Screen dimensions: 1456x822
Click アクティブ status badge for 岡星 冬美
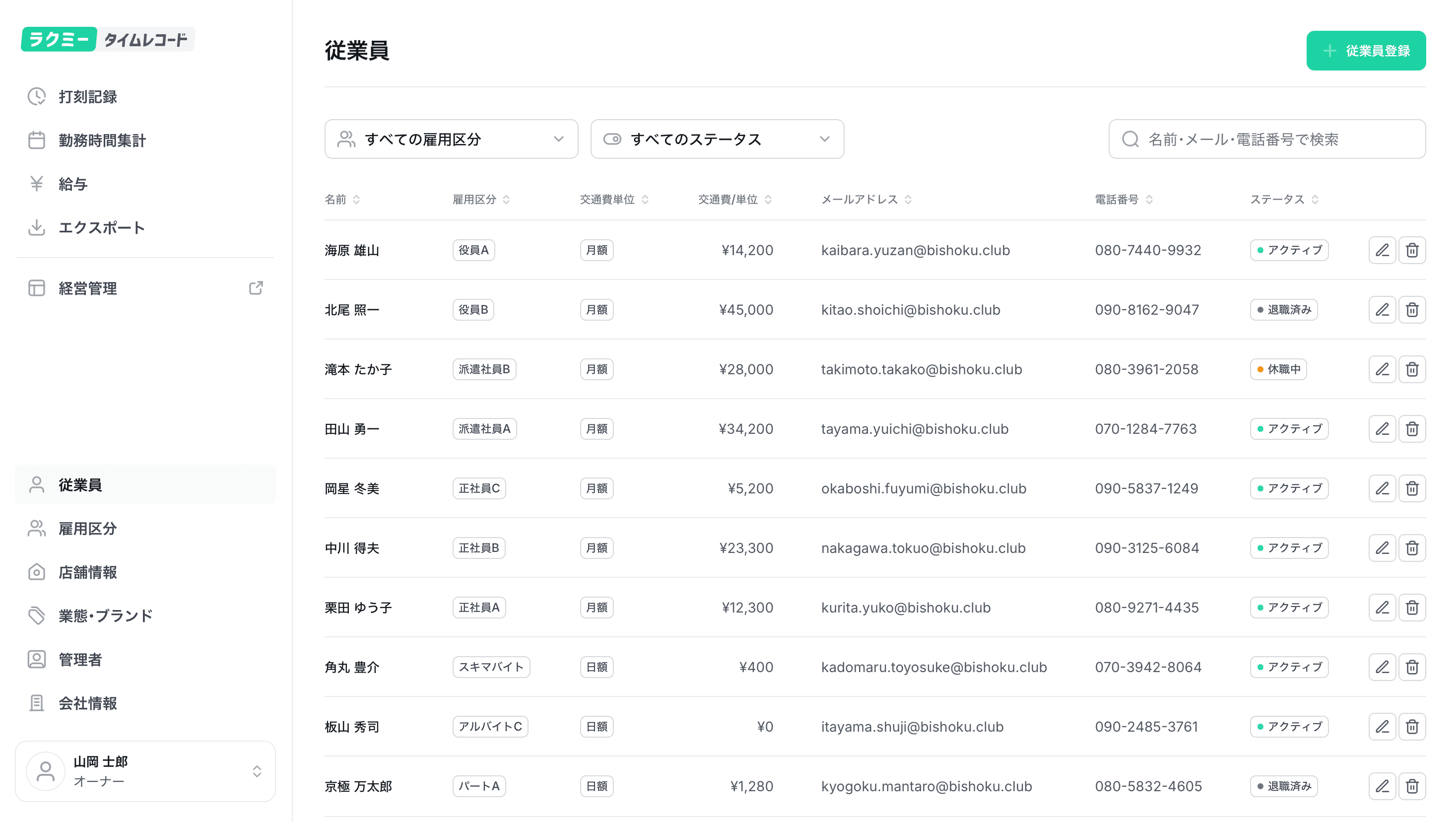(1289, 488)
